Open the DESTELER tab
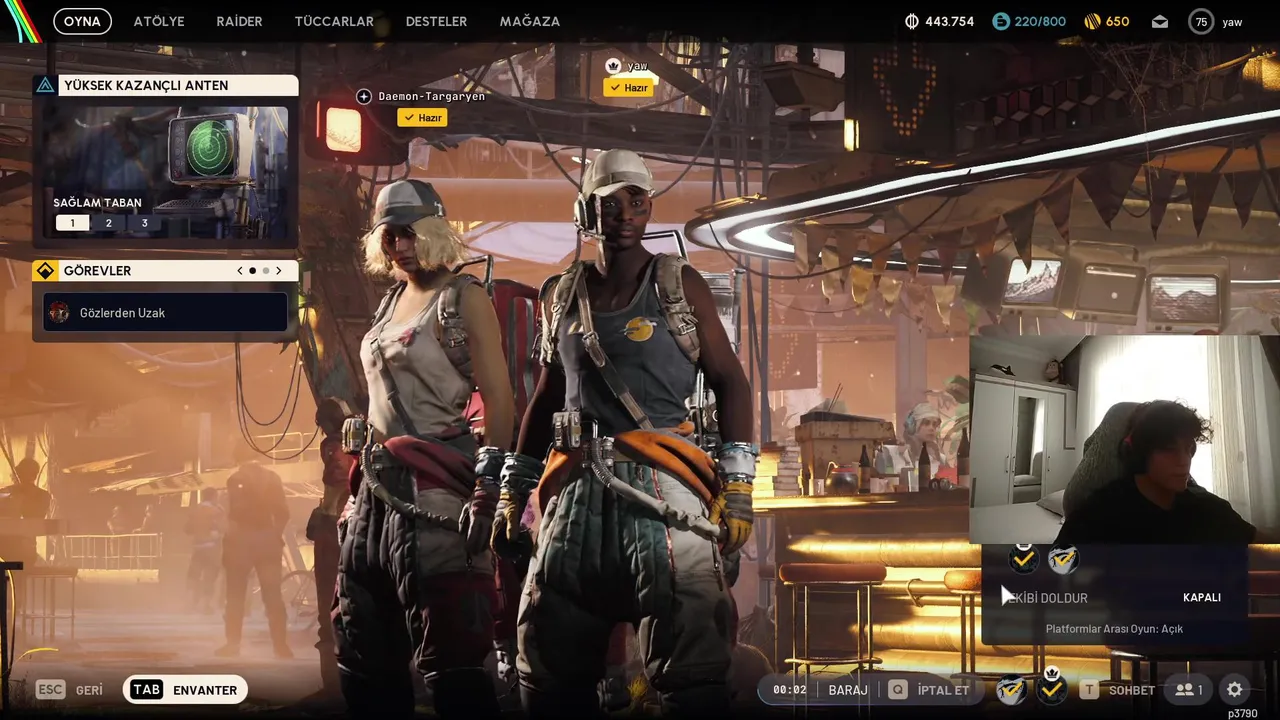 [436, 21]
